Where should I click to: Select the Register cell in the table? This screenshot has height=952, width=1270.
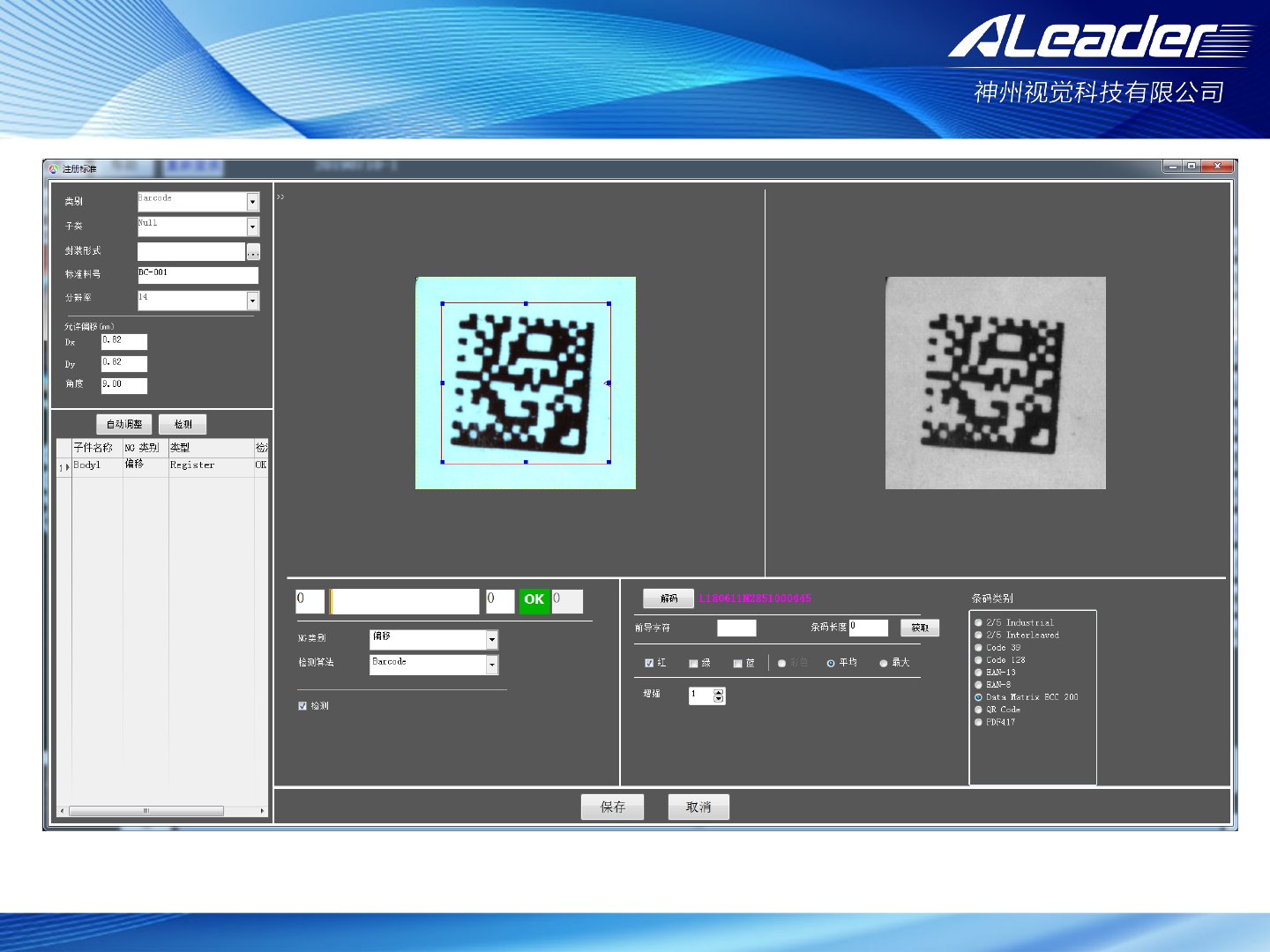click(211, 465)
